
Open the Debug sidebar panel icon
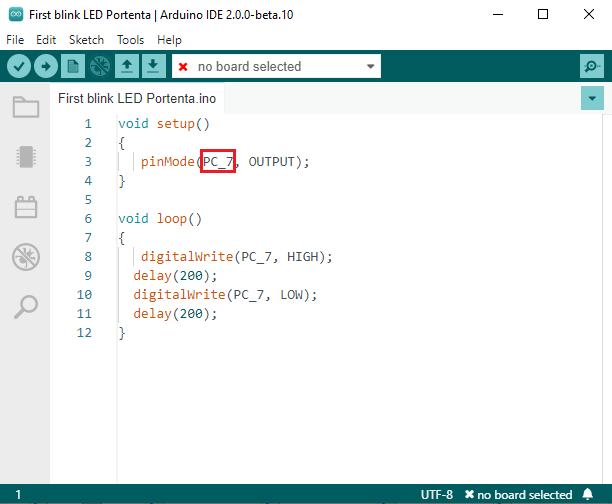tap(26, 257)
